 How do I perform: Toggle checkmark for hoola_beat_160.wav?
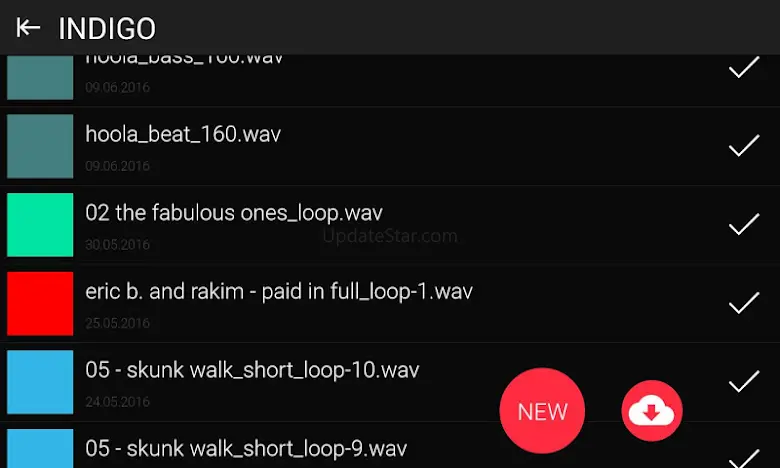pos(744,146)
